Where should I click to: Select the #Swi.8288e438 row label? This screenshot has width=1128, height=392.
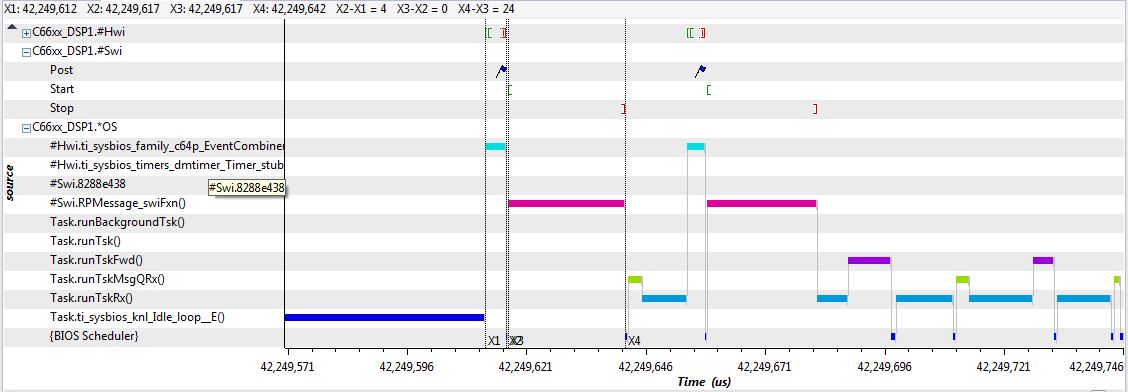[88, 183]
